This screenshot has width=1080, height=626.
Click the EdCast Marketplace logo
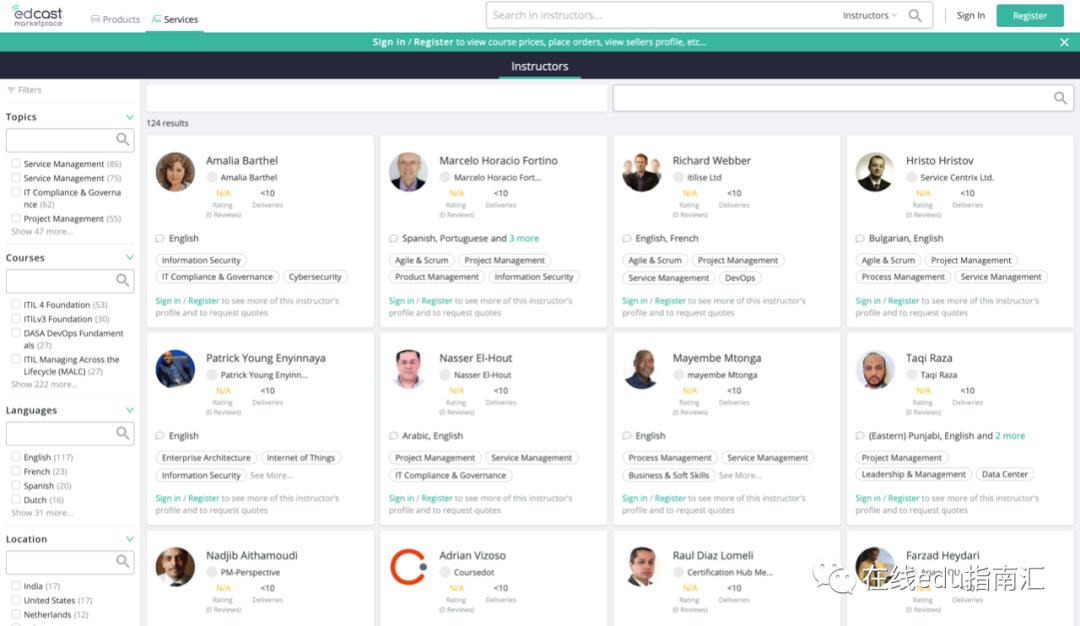[x=37, y=16]
